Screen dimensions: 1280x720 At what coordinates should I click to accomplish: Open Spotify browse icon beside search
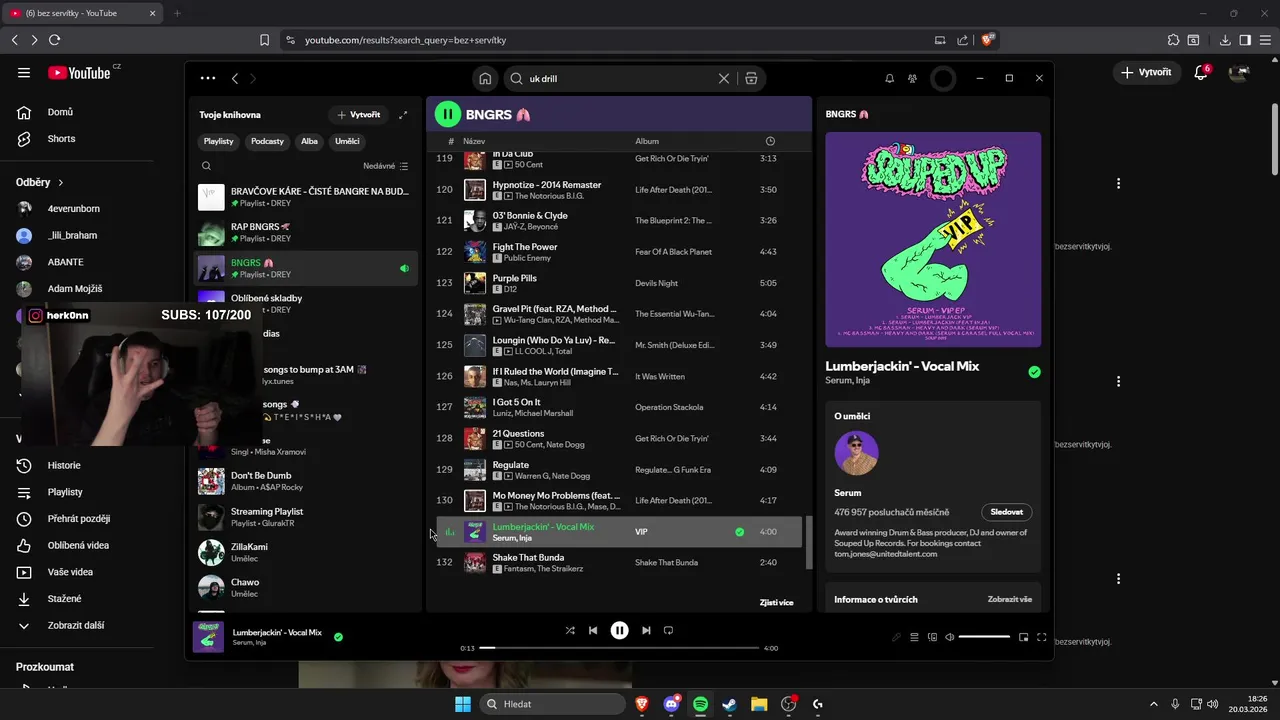[751, 78]
